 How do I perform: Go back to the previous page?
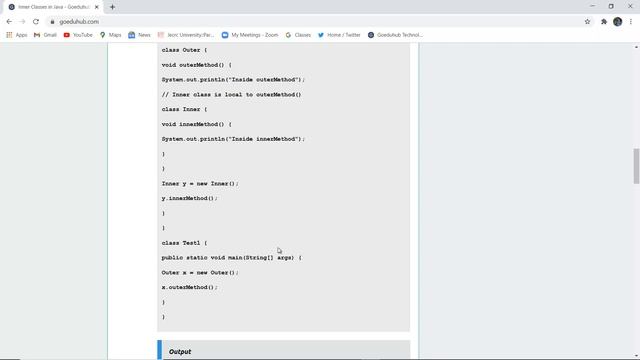point(9,22)
